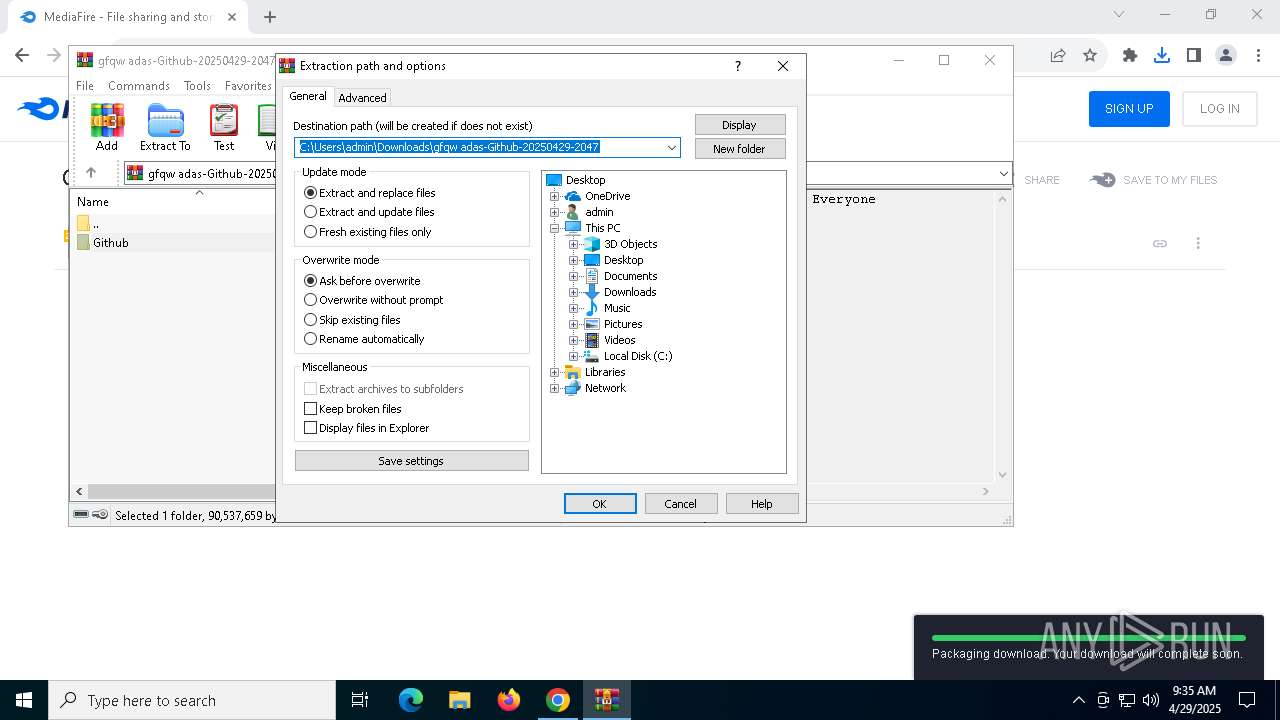The height and width of the screenshot is (720, 1280).
Task: Select Local Disk (C:) in tree
Action: pyautogui.click(x=637, y=356)
